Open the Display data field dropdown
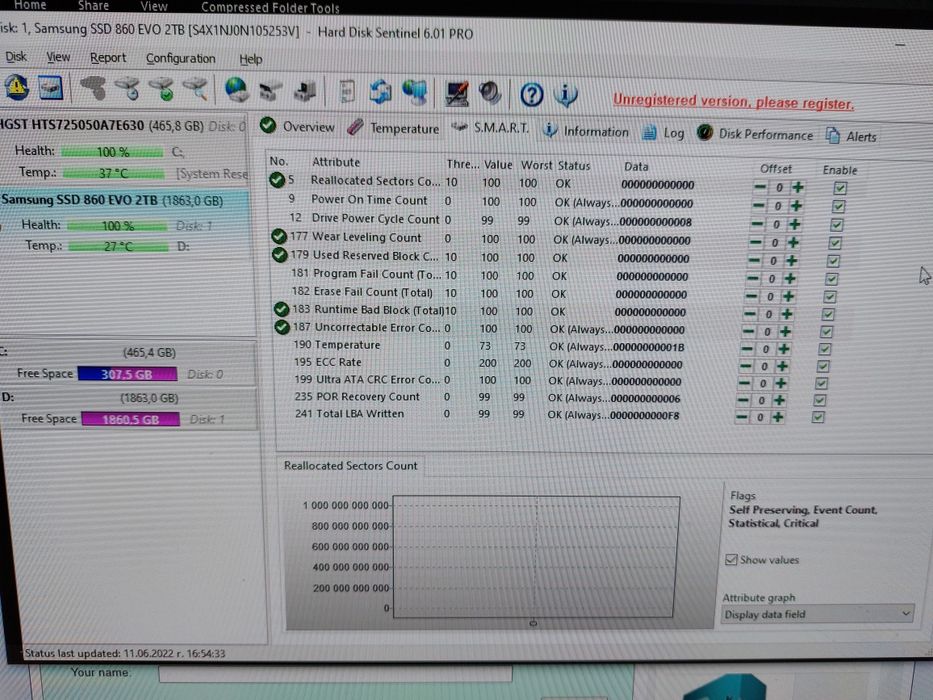This screenshot has height=700, width=933. point(818,614)
